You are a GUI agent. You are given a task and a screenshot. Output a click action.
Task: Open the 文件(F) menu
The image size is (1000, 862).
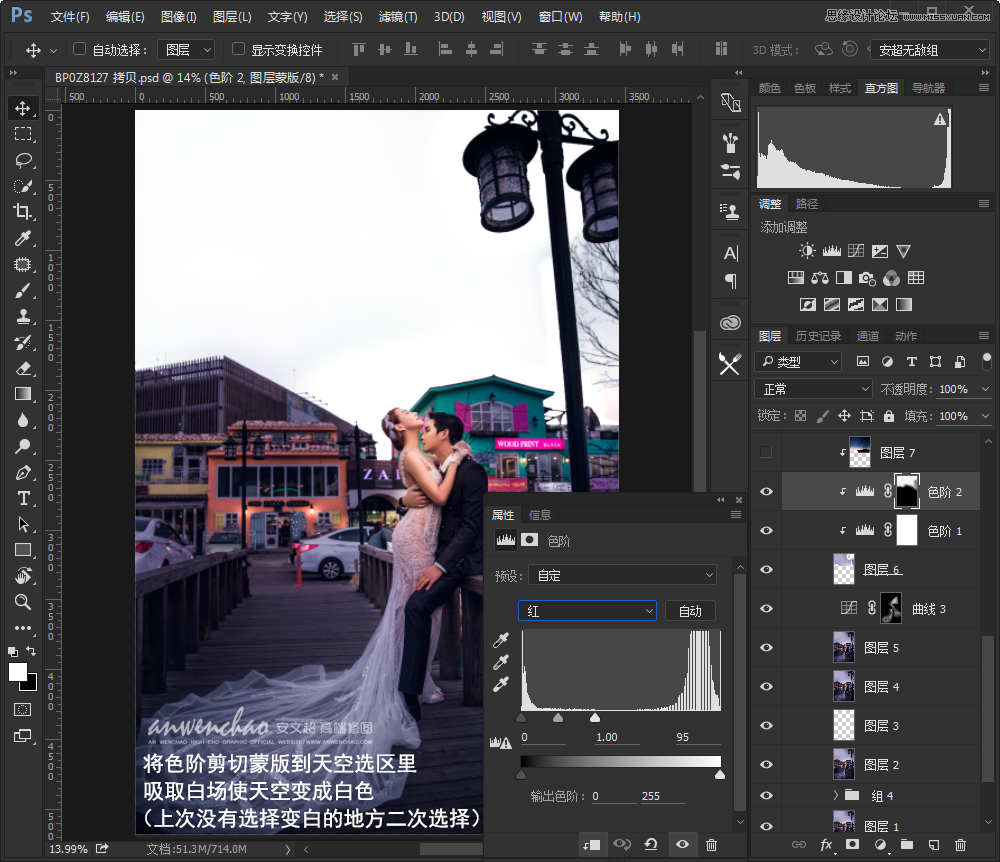point(70,17)
